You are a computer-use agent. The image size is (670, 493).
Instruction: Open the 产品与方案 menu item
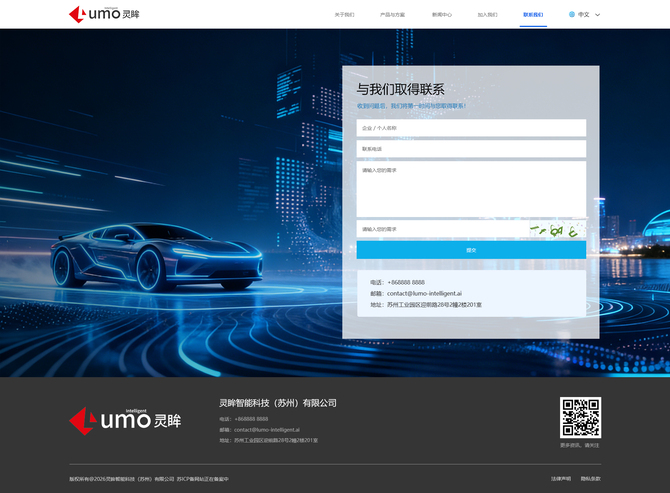[392, 15]
